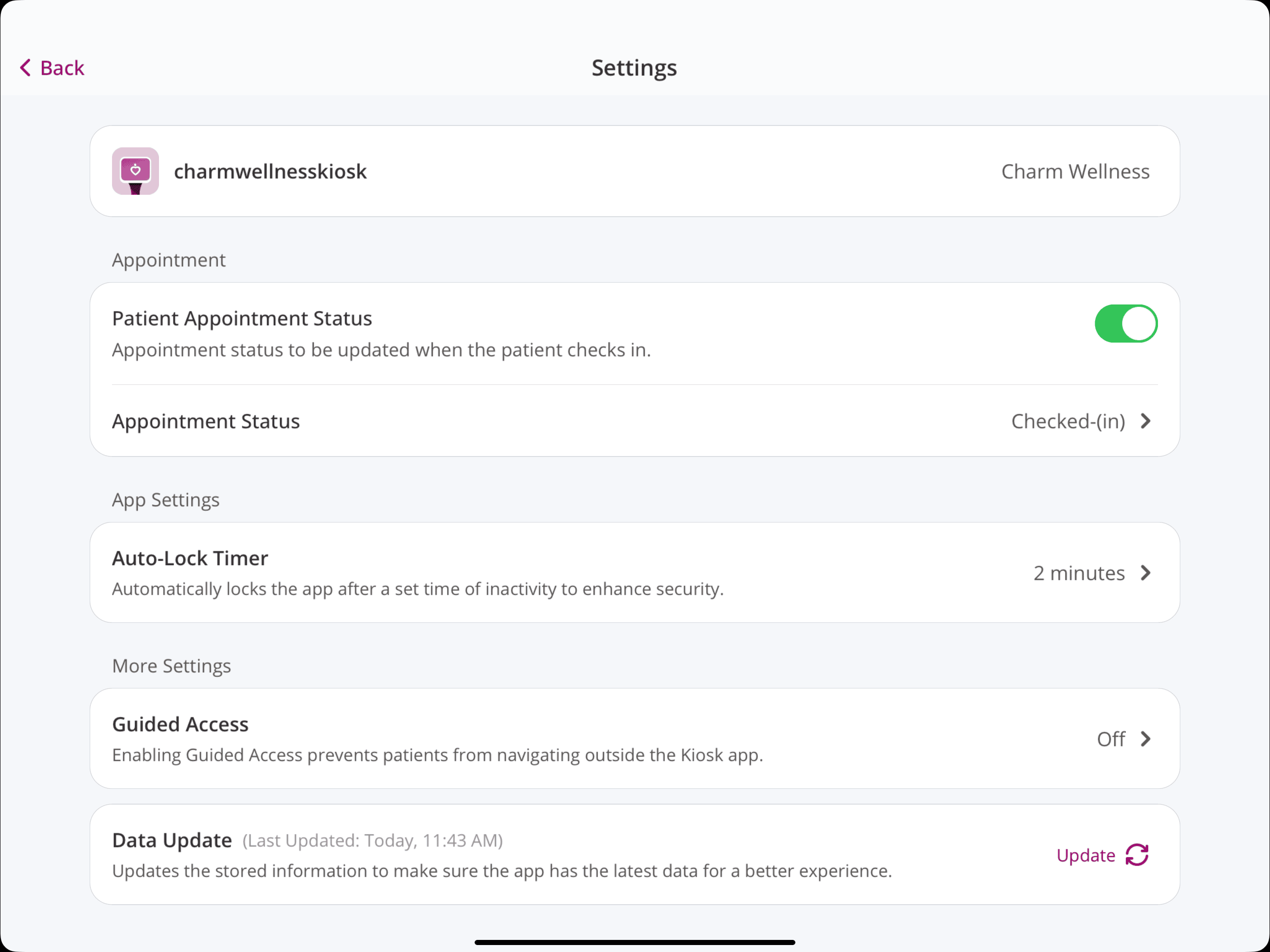
Task: Trigger an Update of stored data
Action: click(1101, 855)
